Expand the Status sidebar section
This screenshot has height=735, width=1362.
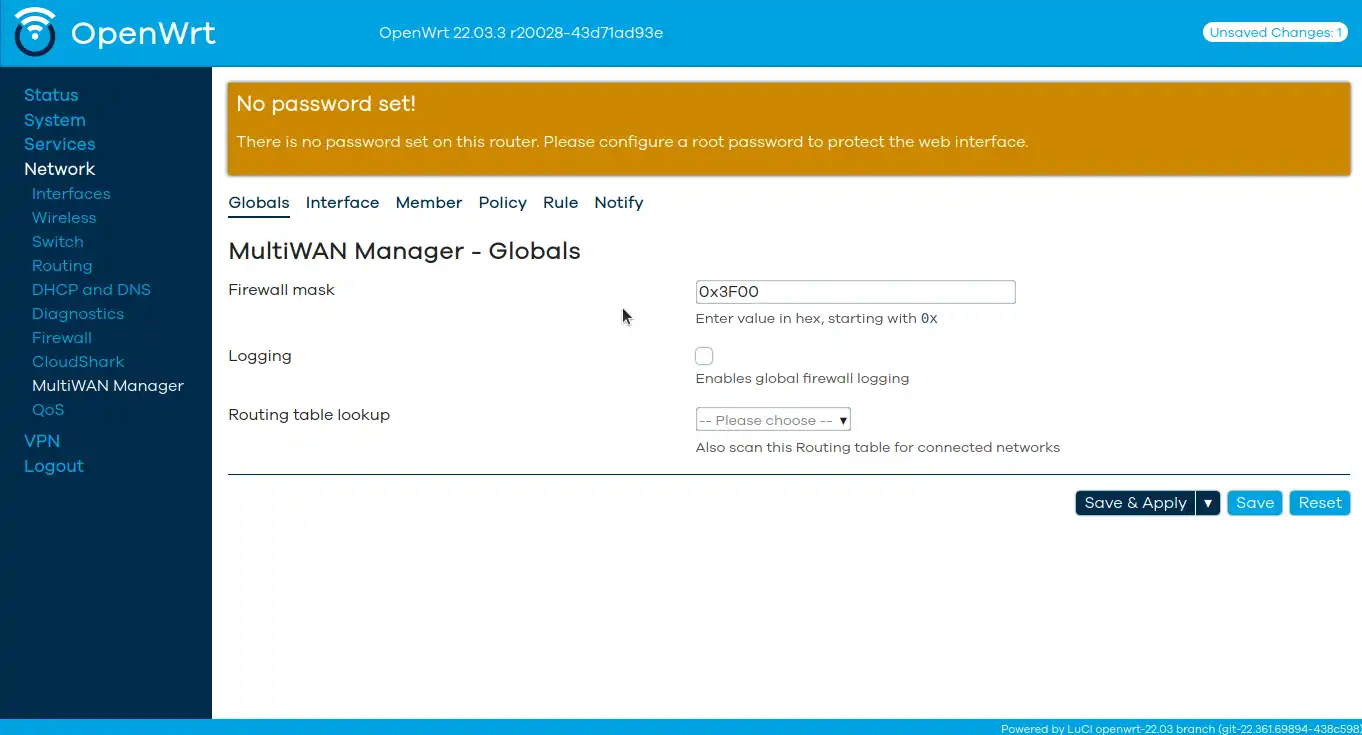[x=51, y=95]
